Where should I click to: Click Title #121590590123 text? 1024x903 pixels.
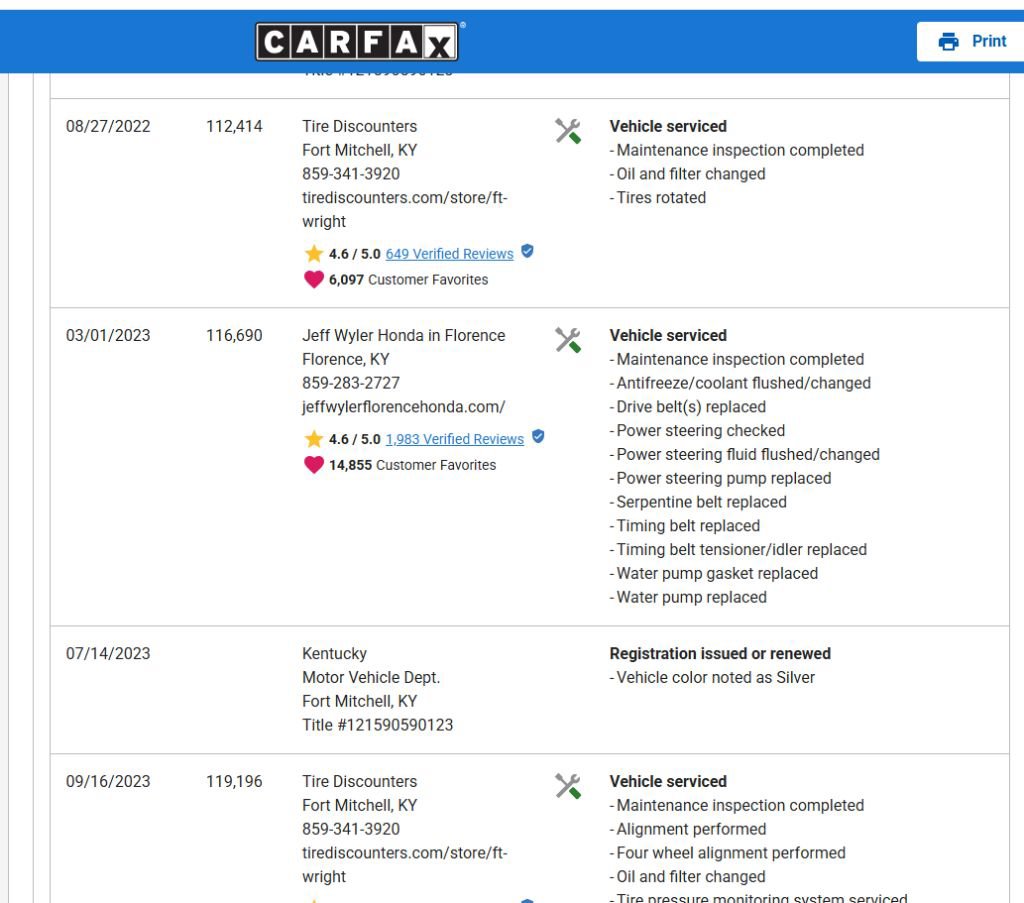pyautogui.click(x=377, y=725)
